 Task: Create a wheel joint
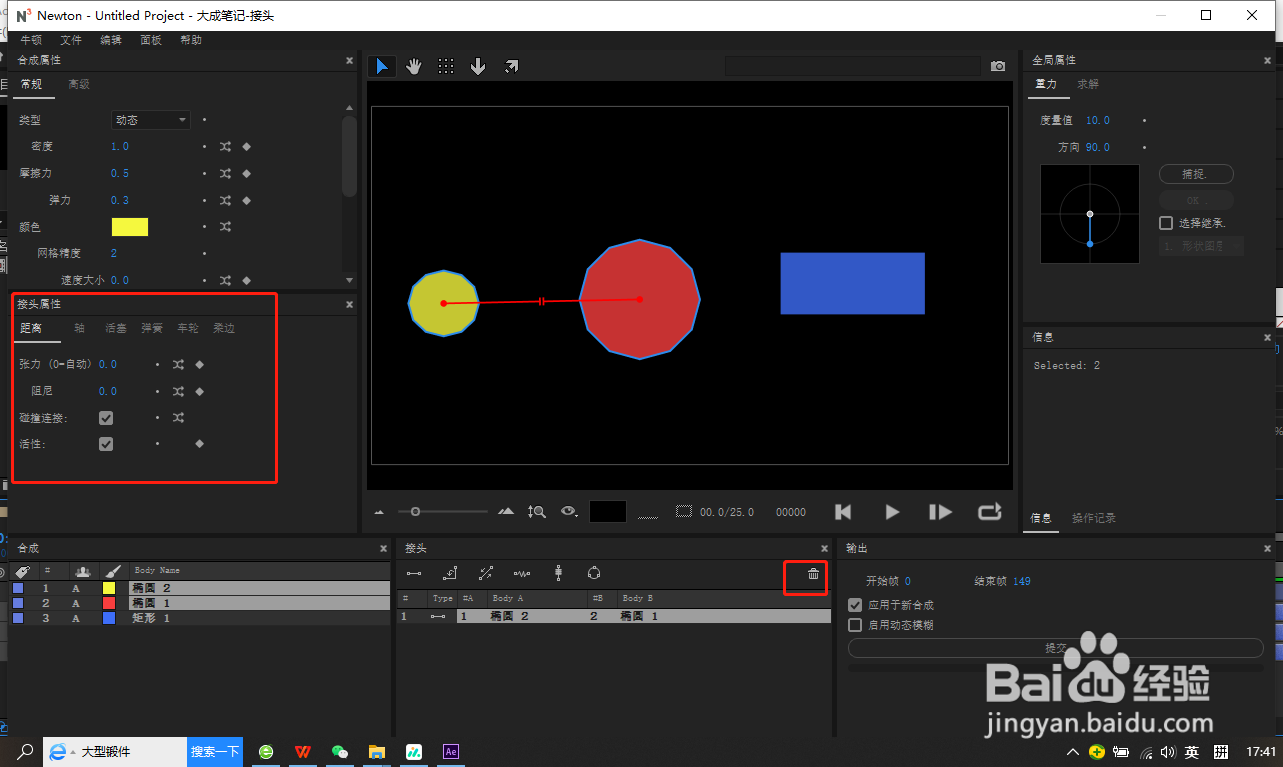[x=558, y=573]
